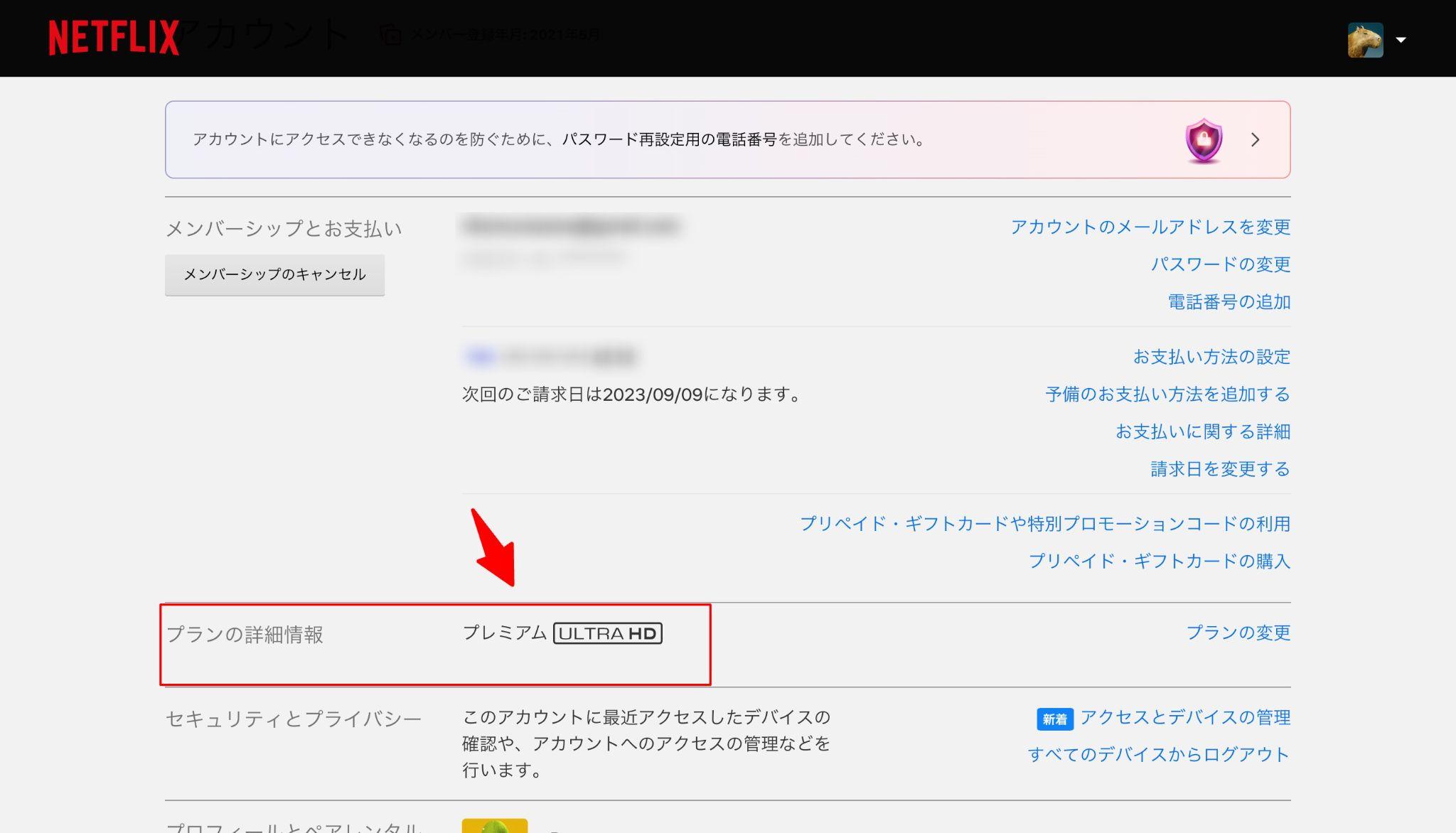The height and width of the screenshot is (833, 1456).
Task: Open the profile avatar menu
Action: (x=1365, y=40)
